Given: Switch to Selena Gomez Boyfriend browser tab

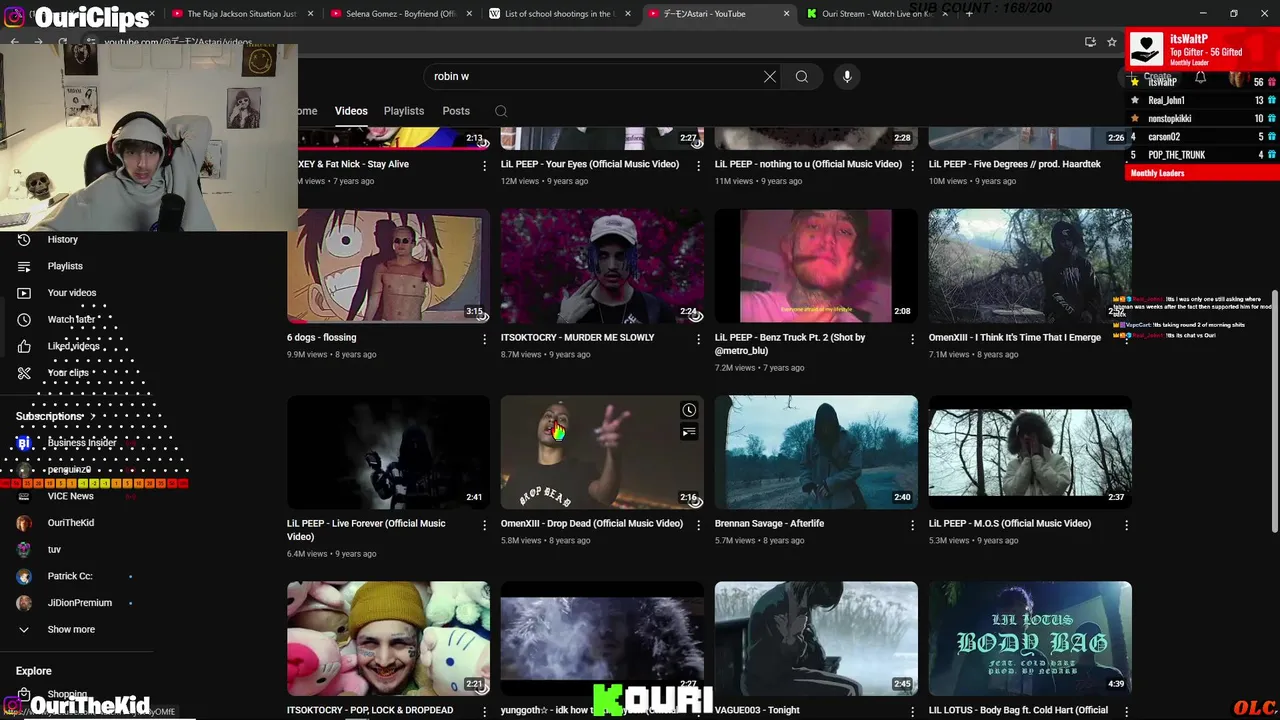Looking at the screenshot, I should point(400,14).
